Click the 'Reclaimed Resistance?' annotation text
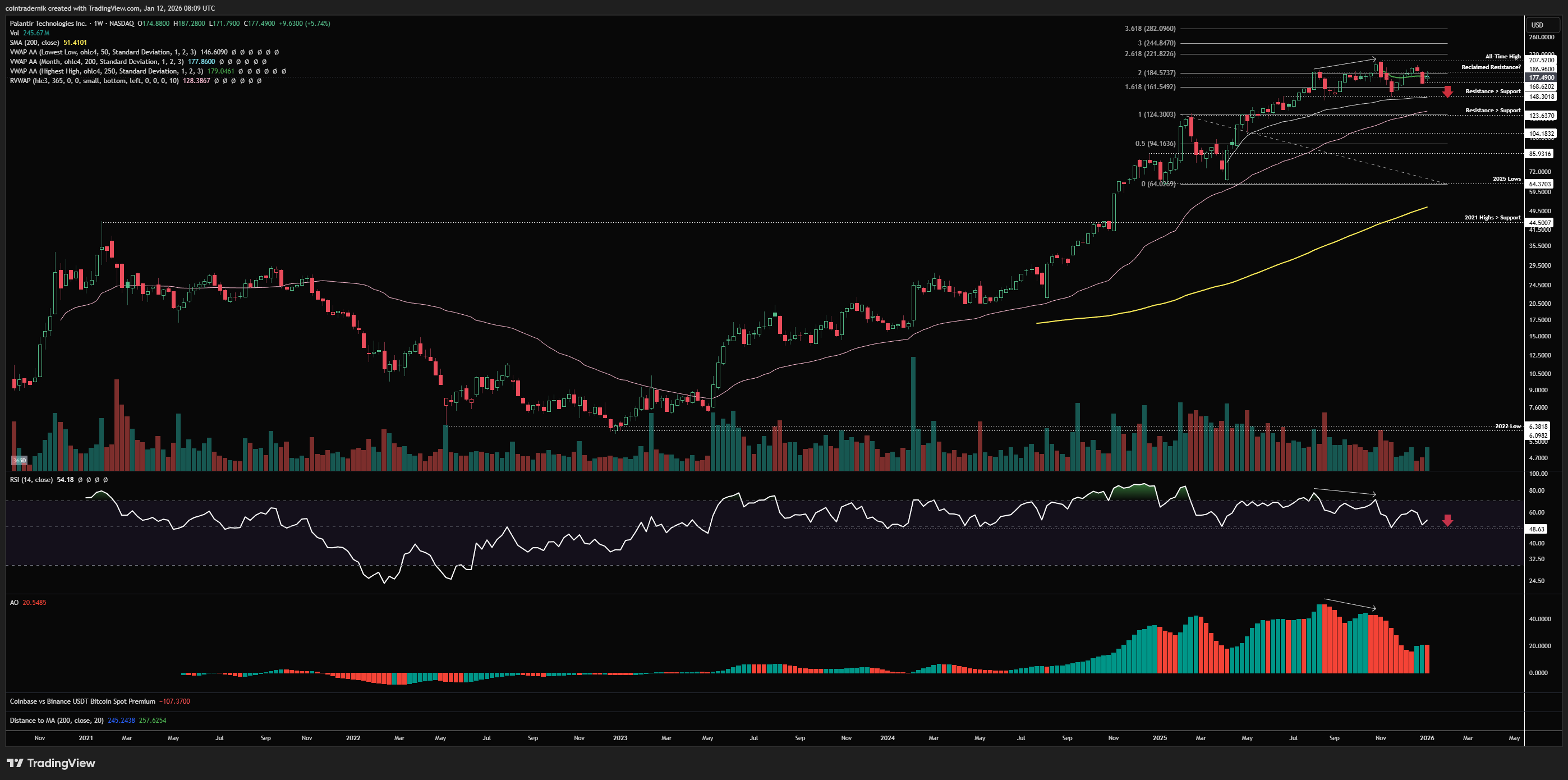1568x780 pixels. point(1490,67)
